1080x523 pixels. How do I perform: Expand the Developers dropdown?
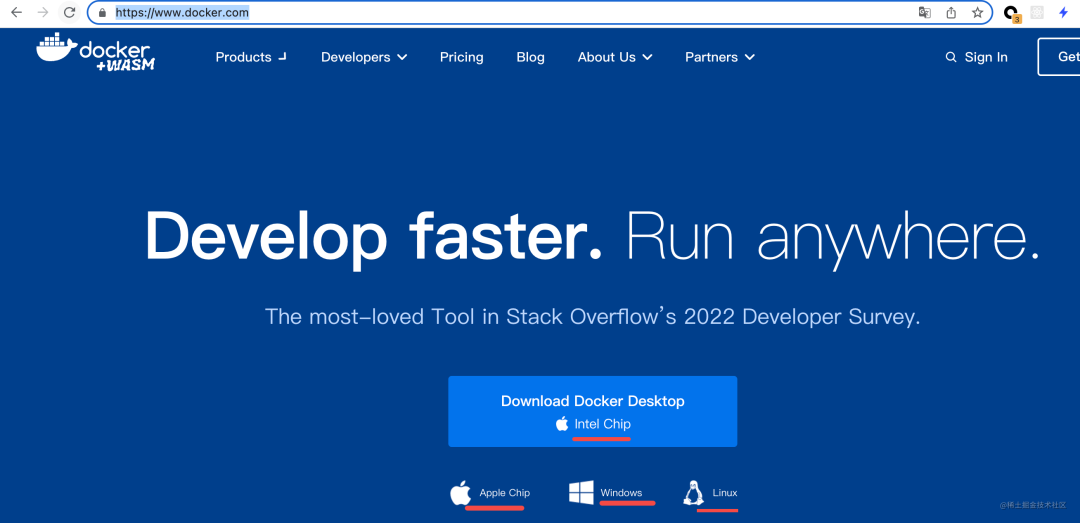pyautogui.click(x=364, y=57)
